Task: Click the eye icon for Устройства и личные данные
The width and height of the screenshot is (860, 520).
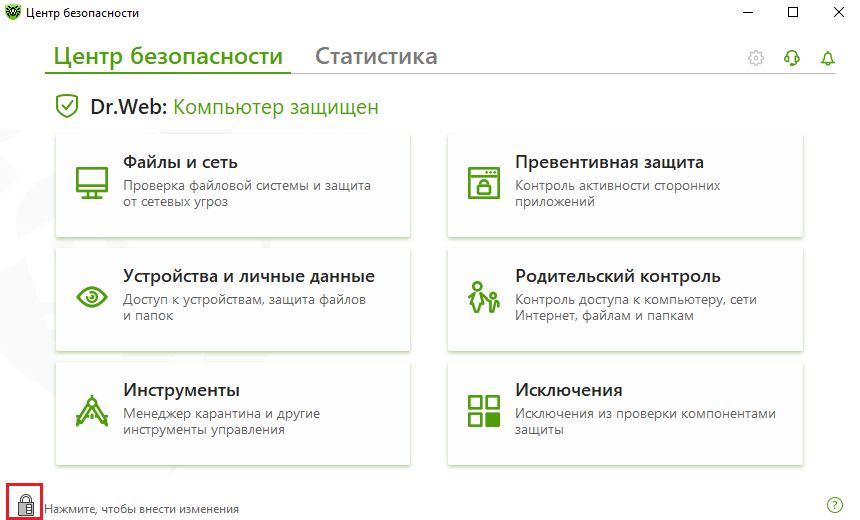Action: (92, 297)
